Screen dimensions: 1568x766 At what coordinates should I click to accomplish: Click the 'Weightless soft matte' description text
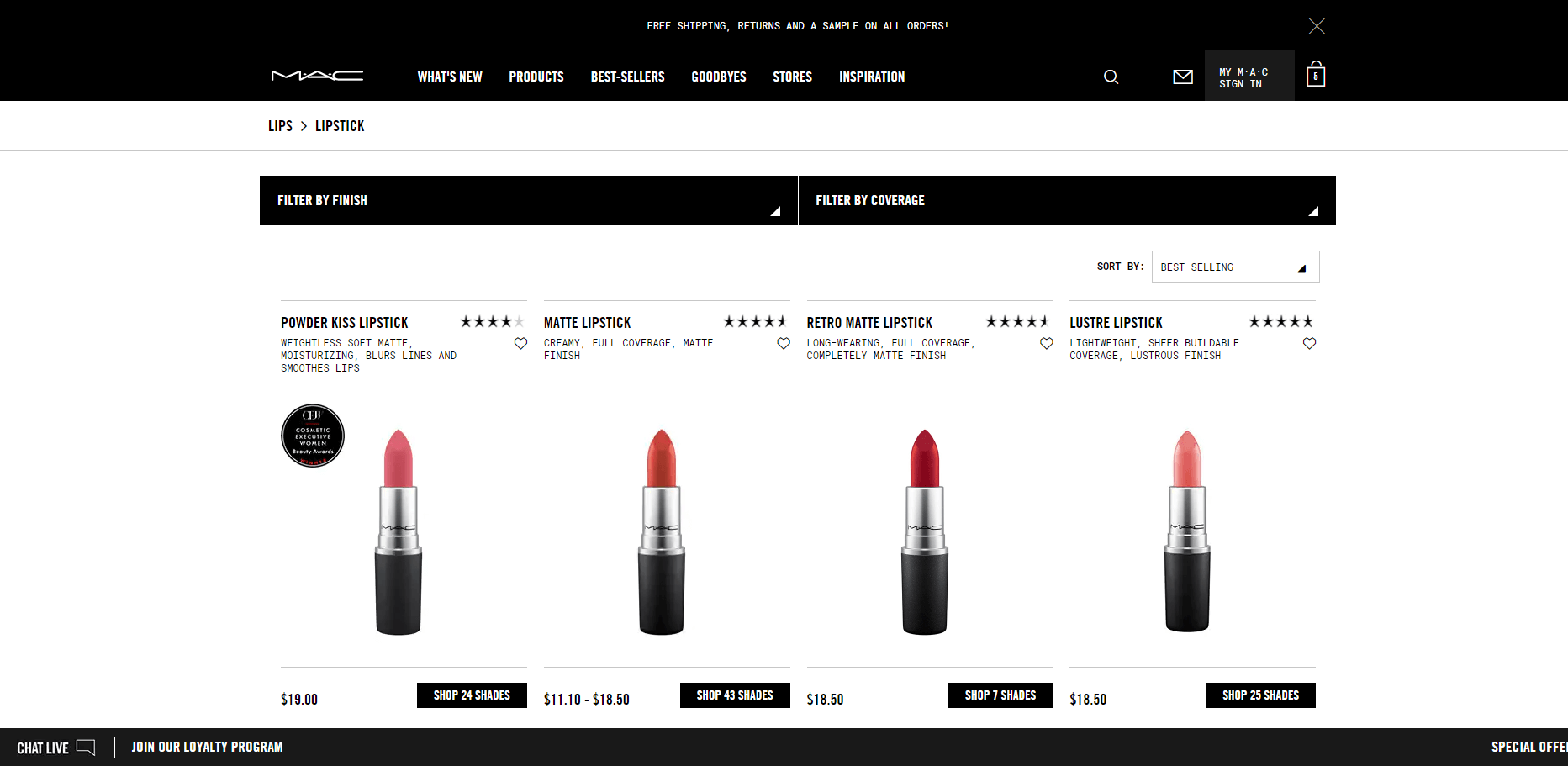(368, 356)
